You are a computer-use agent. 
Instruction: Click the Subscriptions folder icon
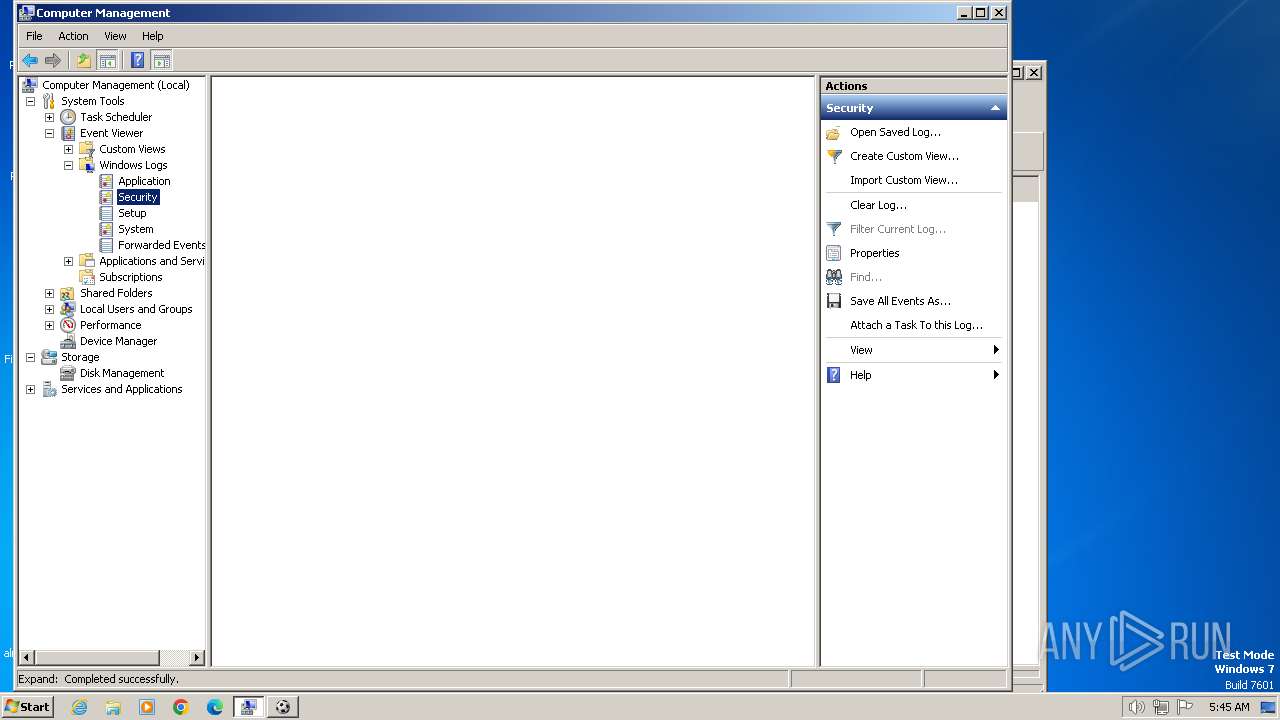click(x=87, y=277)
